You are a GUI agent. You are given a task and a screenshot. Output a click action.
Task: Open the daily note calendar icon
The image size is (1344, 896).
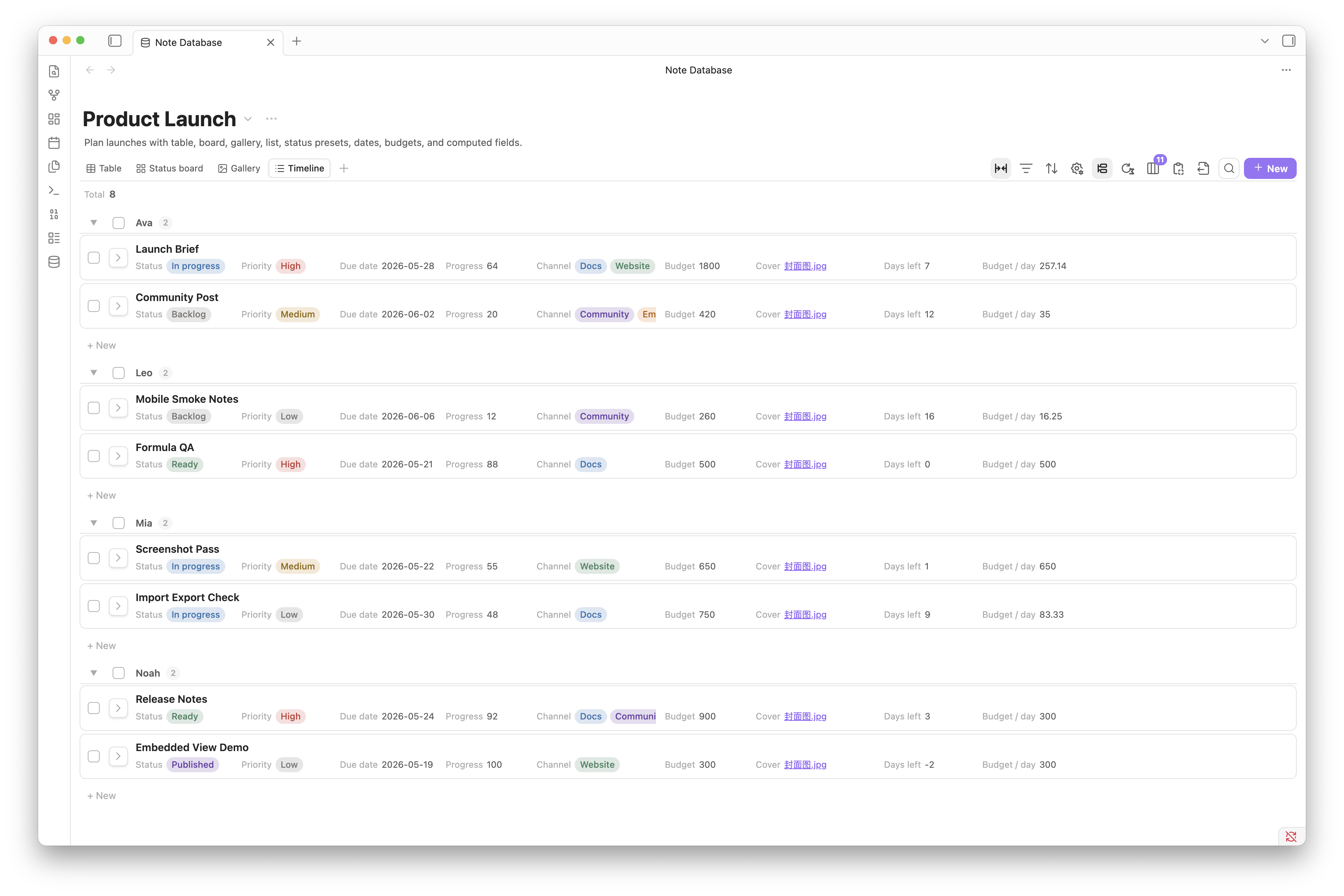[x=54, y=143]
